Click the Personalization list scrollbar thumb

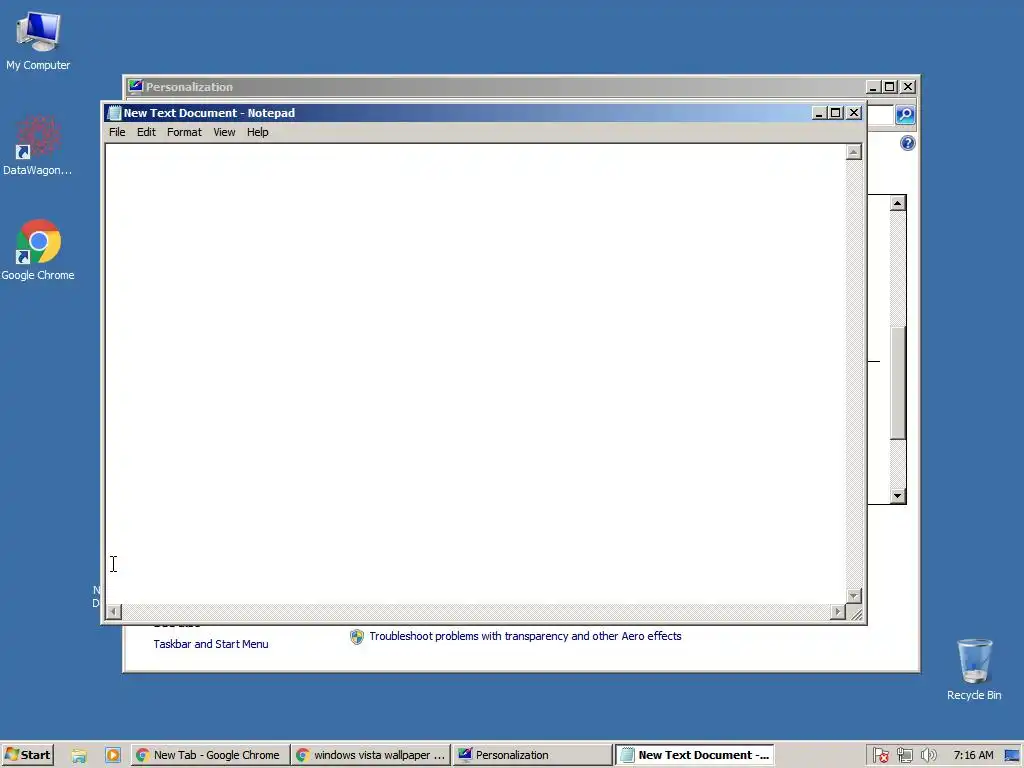(897, 382)
